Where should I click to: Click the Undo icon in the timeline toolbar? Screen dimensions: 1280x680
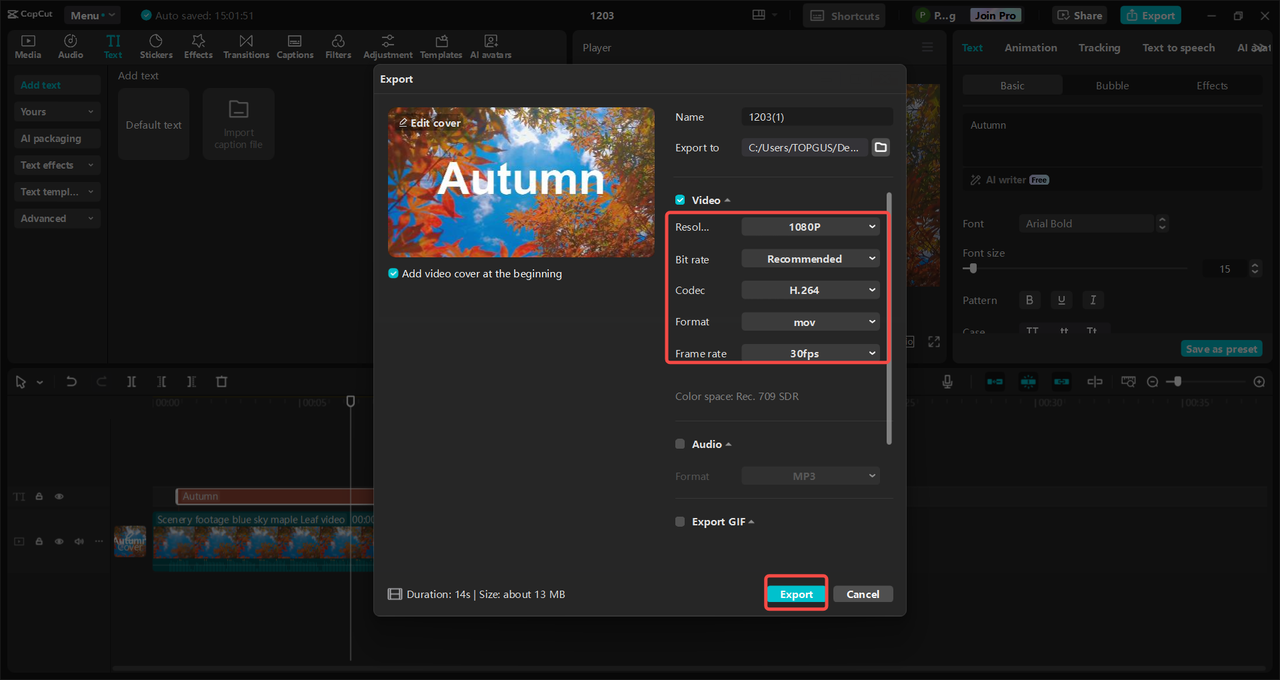click(x=71, y=382)
